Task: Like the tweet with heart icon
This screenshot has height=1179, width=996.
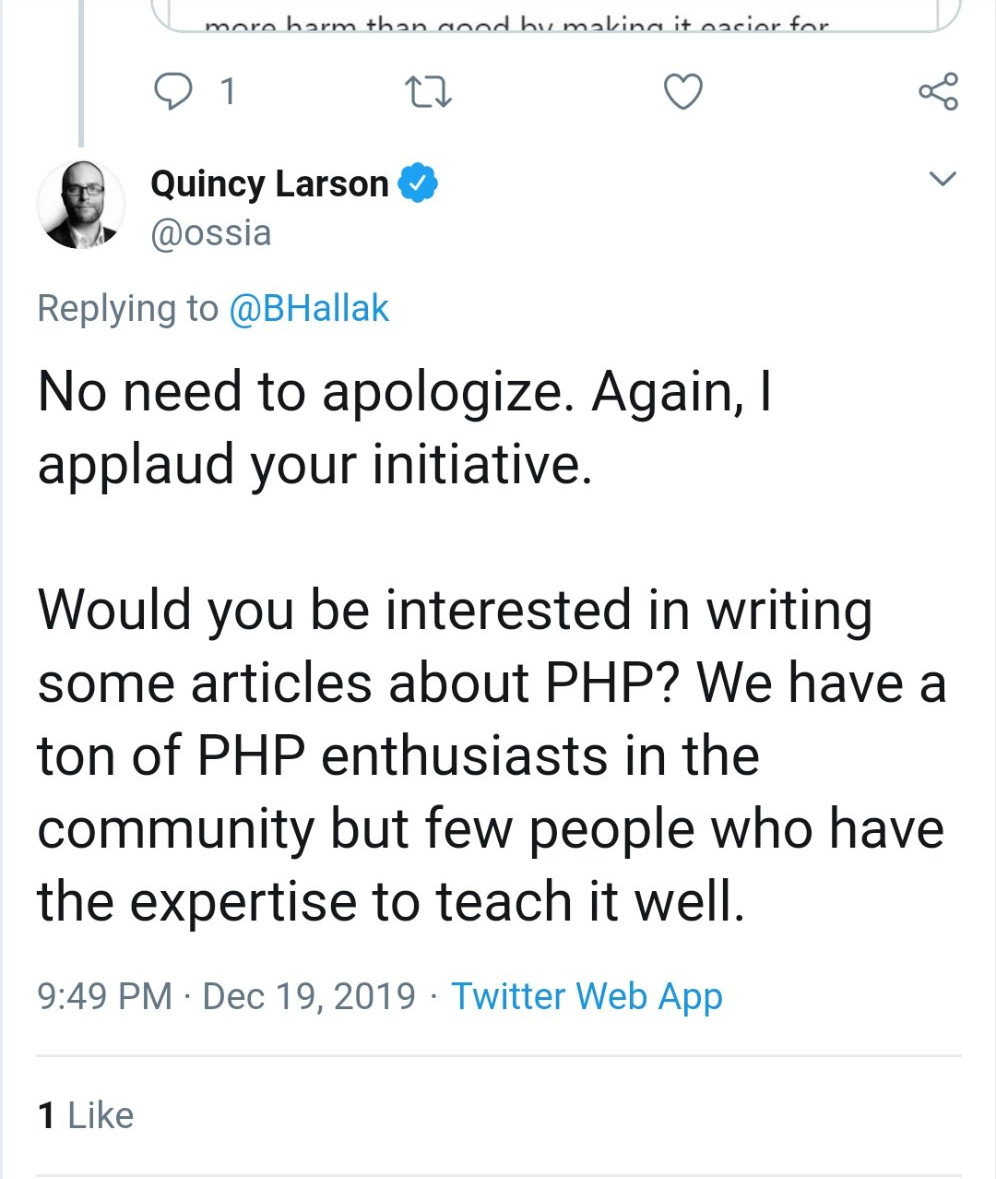Action: click(683, 92)
